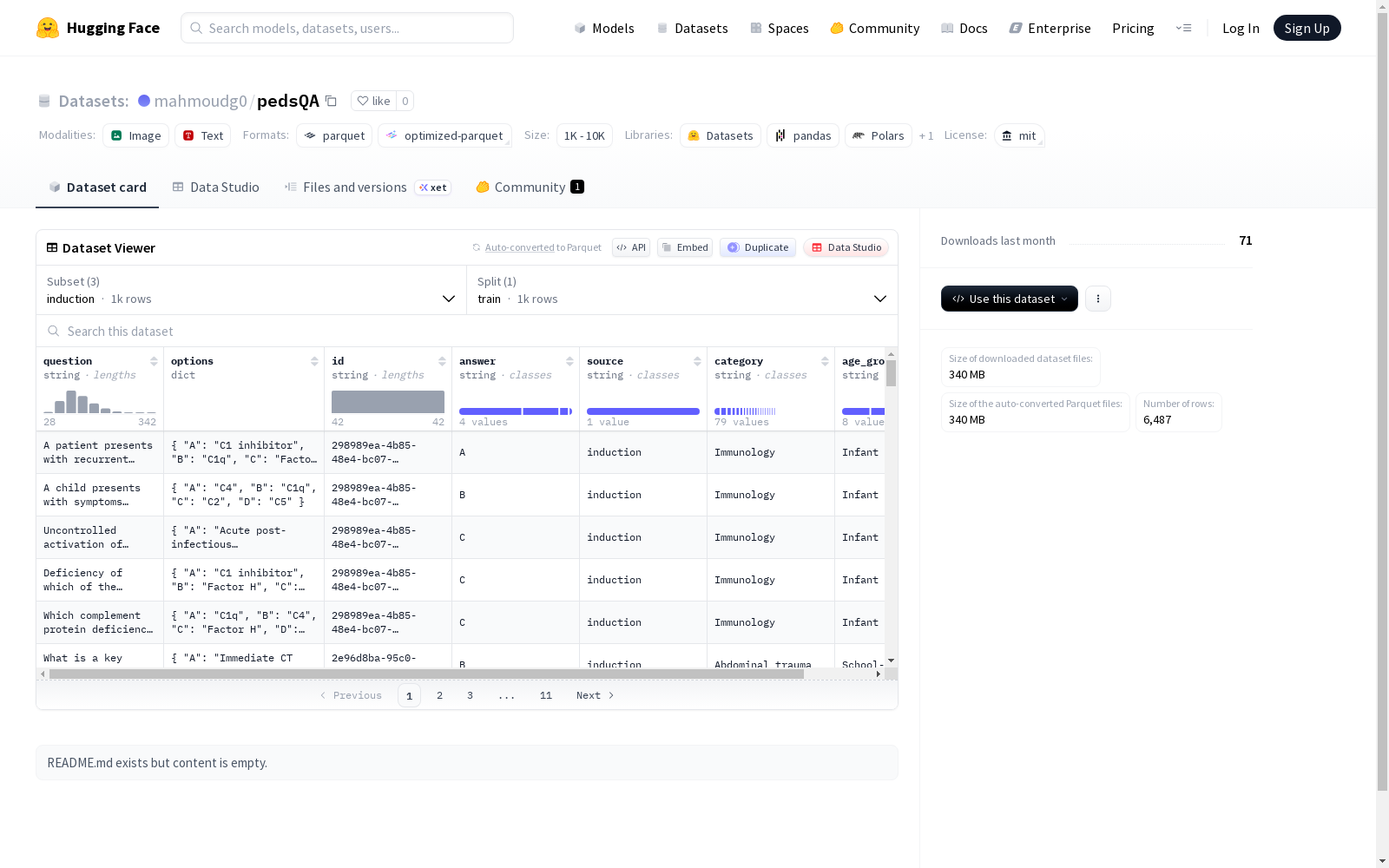Image resolution: width=1389 pixels, height=868 pixels.
Task: Expand the +1 more libraries
Action: click(x=926, y=135)
